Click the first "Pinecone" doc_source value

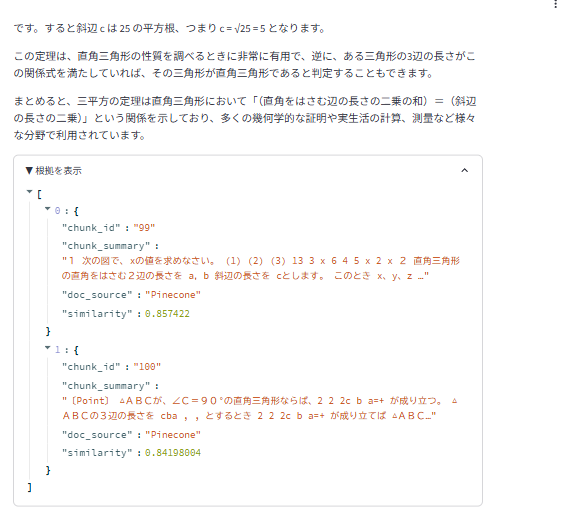pyautogui.click(x=173, y=295)
